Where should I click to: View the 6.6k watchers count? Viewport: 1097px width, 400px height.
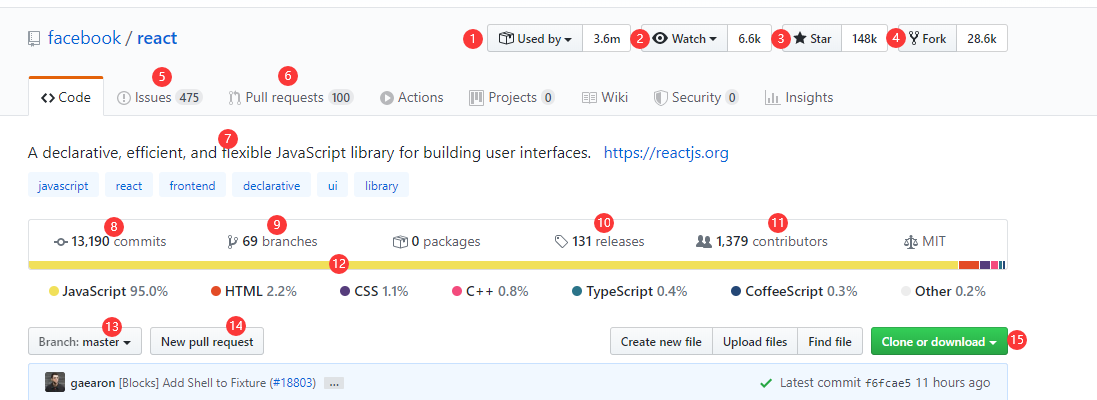pos(749,39)
